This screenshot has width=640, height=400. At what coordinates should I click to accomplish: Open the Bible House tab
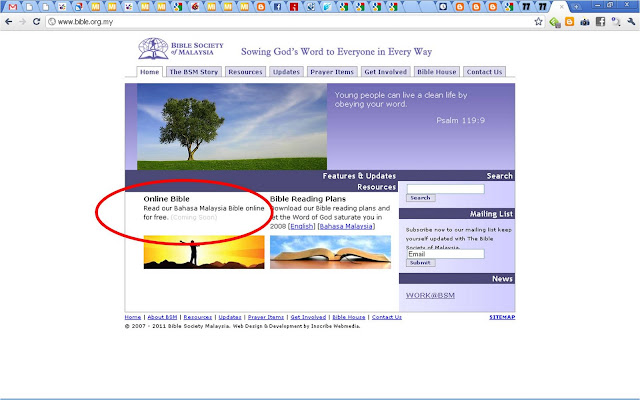[x=437, y=72]
